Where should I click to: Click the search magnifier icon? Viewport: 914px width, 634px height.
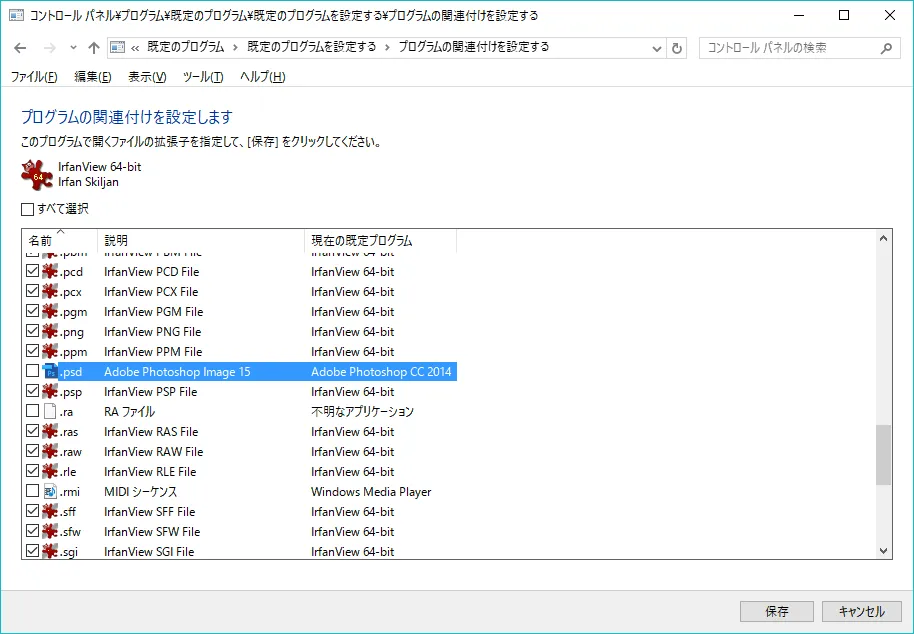886,48
